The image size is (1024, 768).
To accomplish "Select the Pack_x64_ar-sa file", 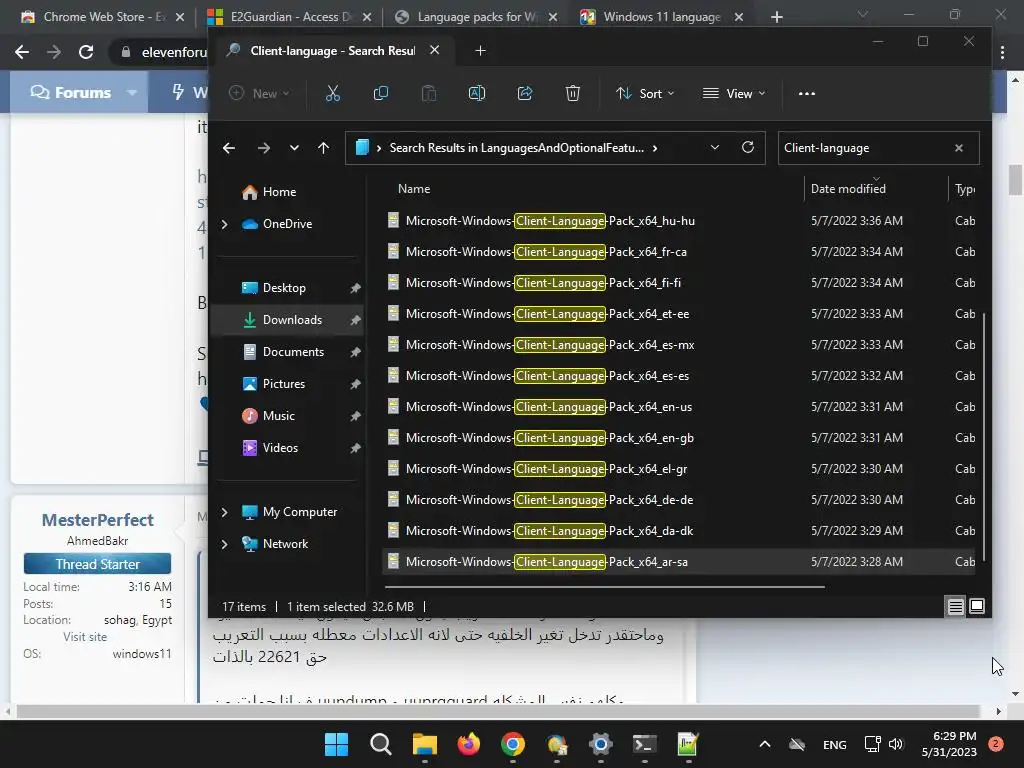I will [x=547, y=562].
